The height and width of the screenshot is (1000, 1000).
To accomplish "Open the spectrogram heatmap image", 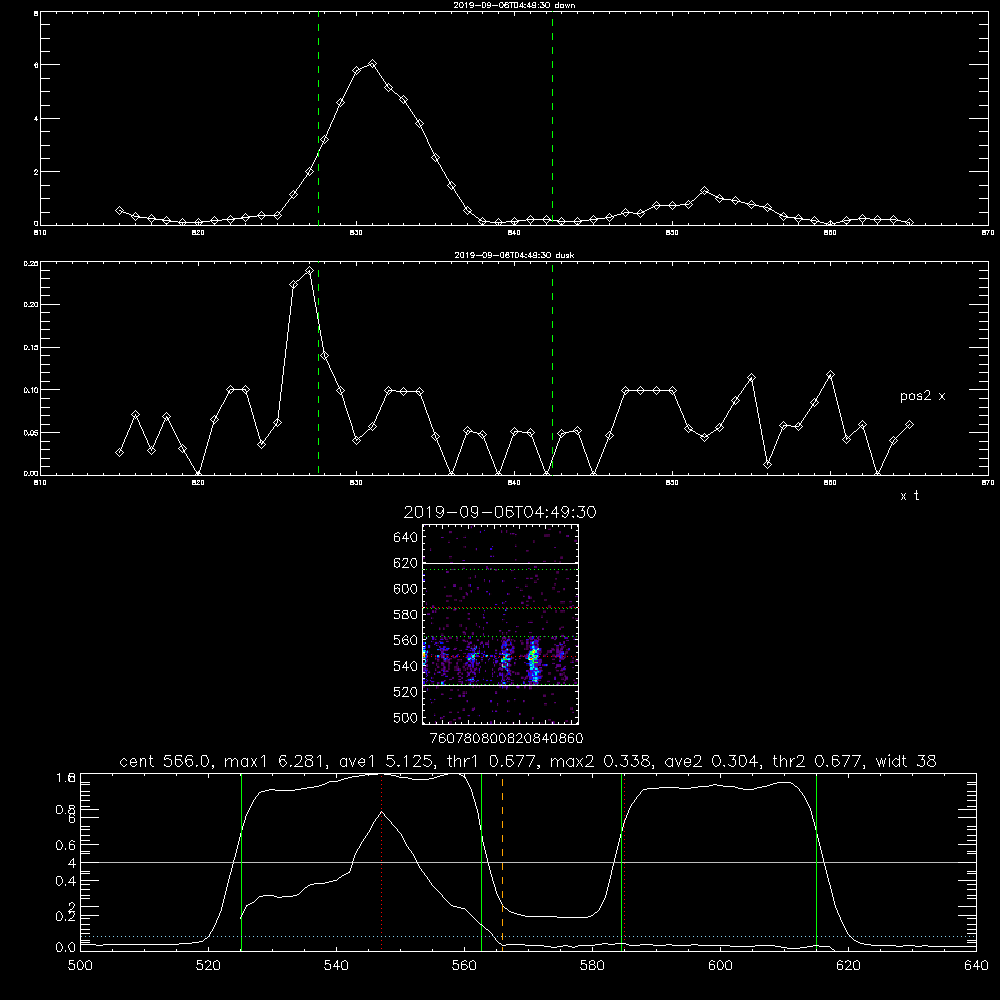I will click(501, 624).
